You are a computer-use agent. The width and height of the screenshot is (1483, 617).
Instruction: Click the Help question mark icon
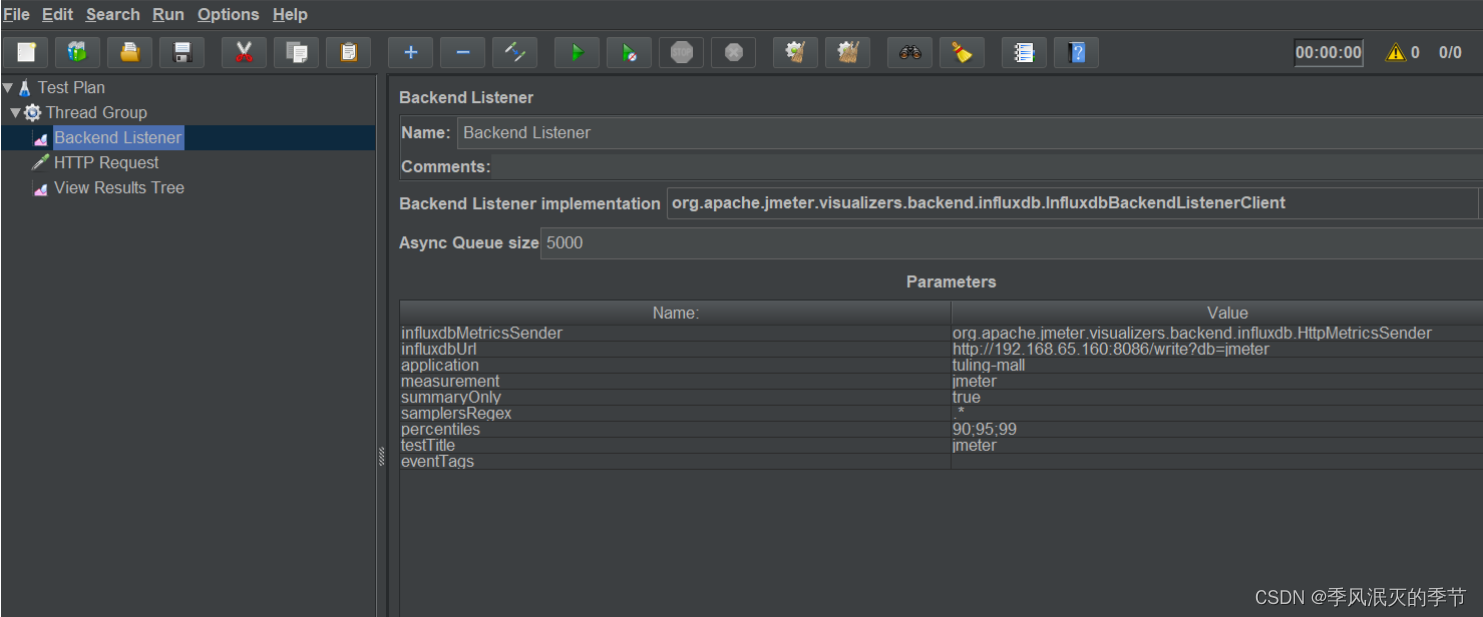1076,52
